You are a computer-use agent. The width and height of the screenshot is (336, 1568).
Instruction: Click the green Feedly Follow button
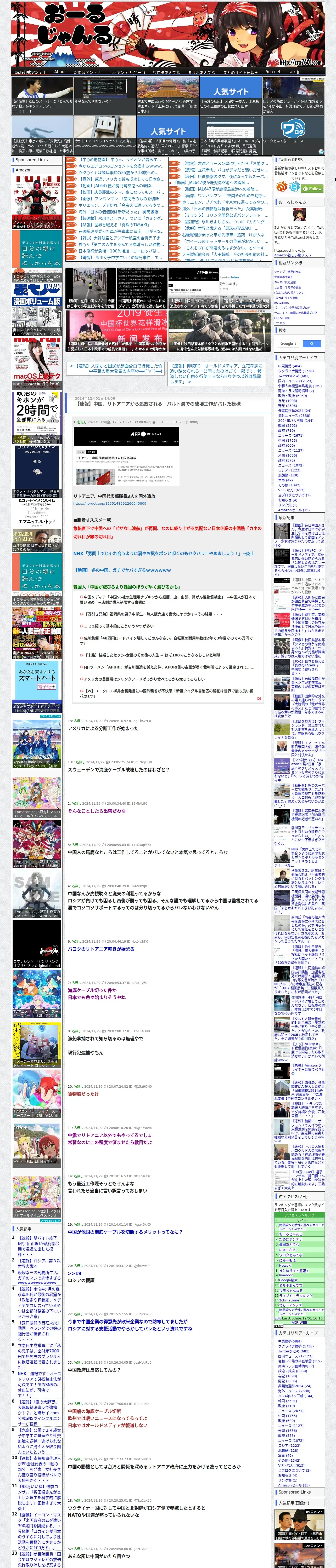pos(312,189)
